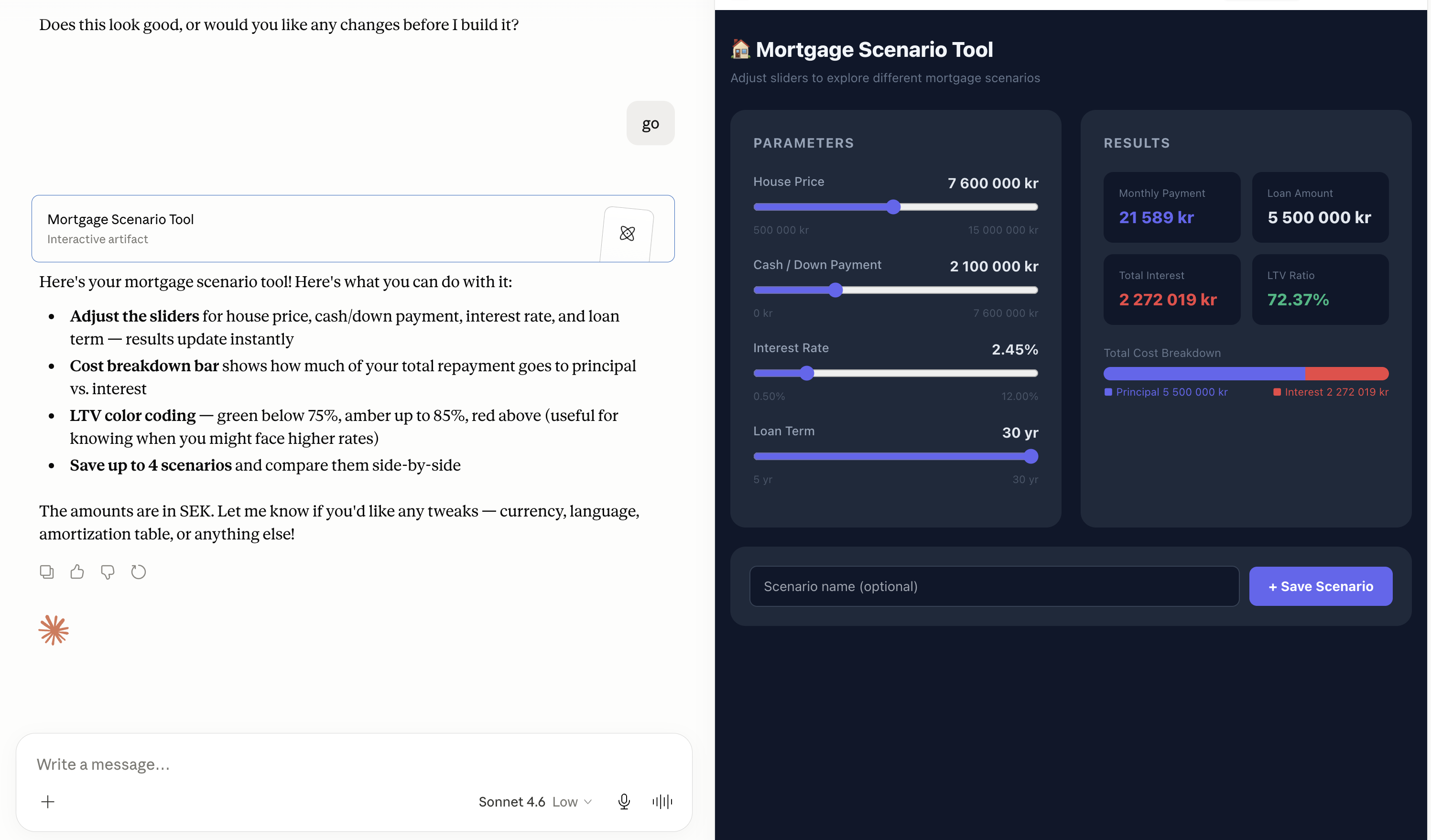
Task: Click the 12.00% max rate label
Action: tap(1019, 396)
